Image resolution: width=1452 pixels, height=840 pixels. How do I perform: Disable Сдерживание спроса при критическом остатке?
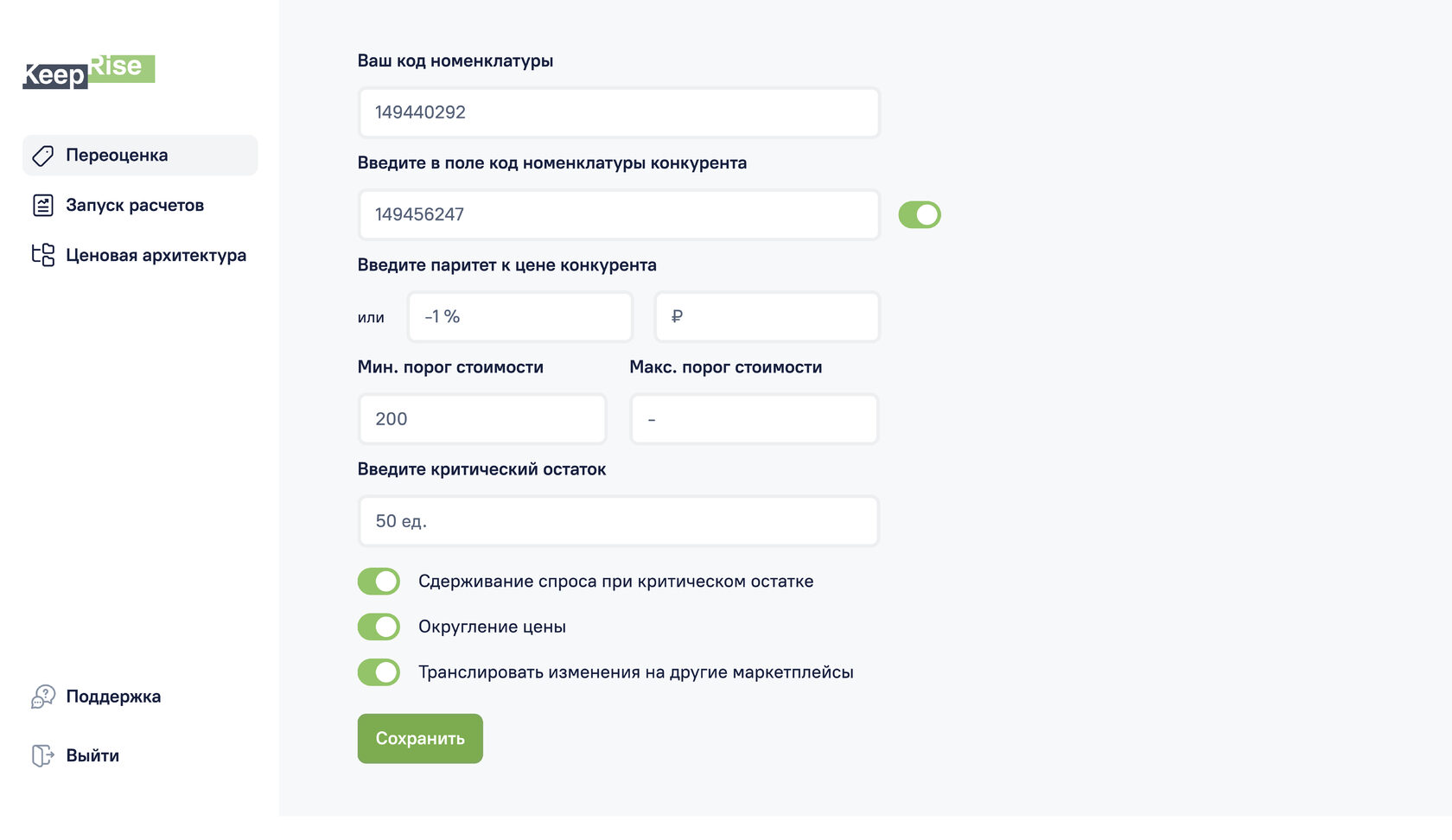click(x=379, y=582)
